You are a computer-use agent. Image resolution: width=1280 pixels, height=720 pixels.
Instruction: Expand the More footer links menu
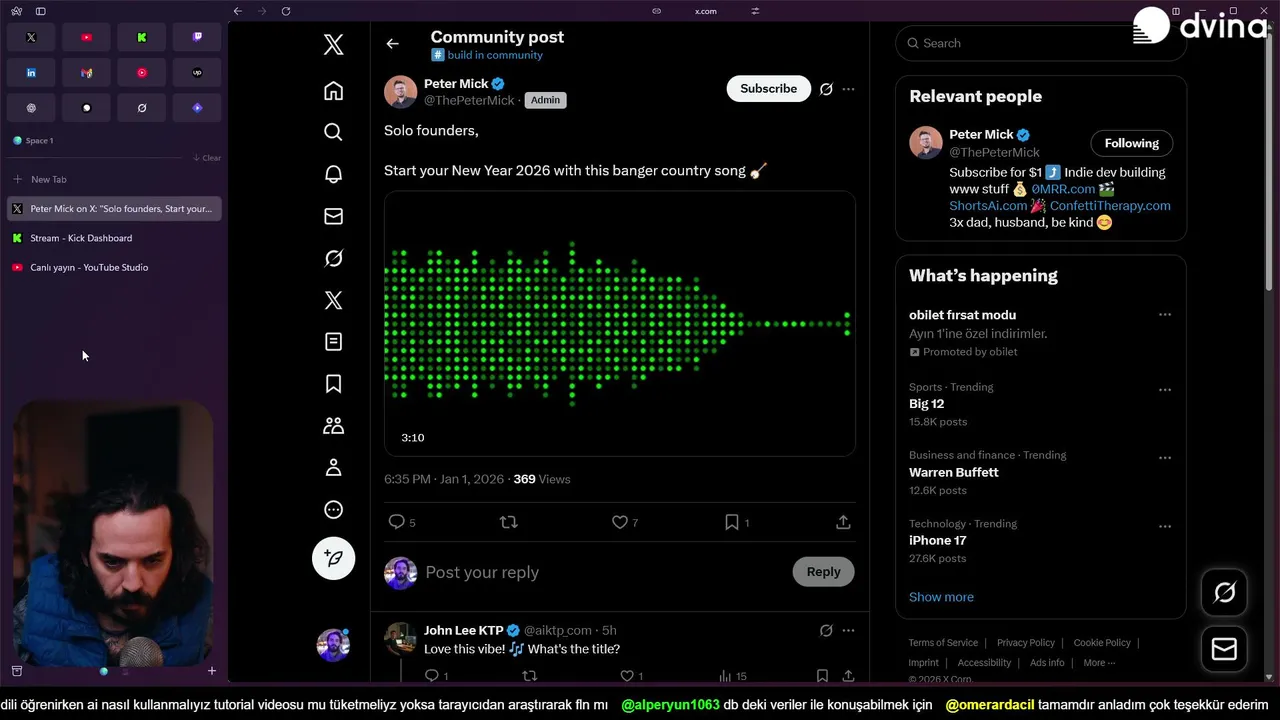1099,663
